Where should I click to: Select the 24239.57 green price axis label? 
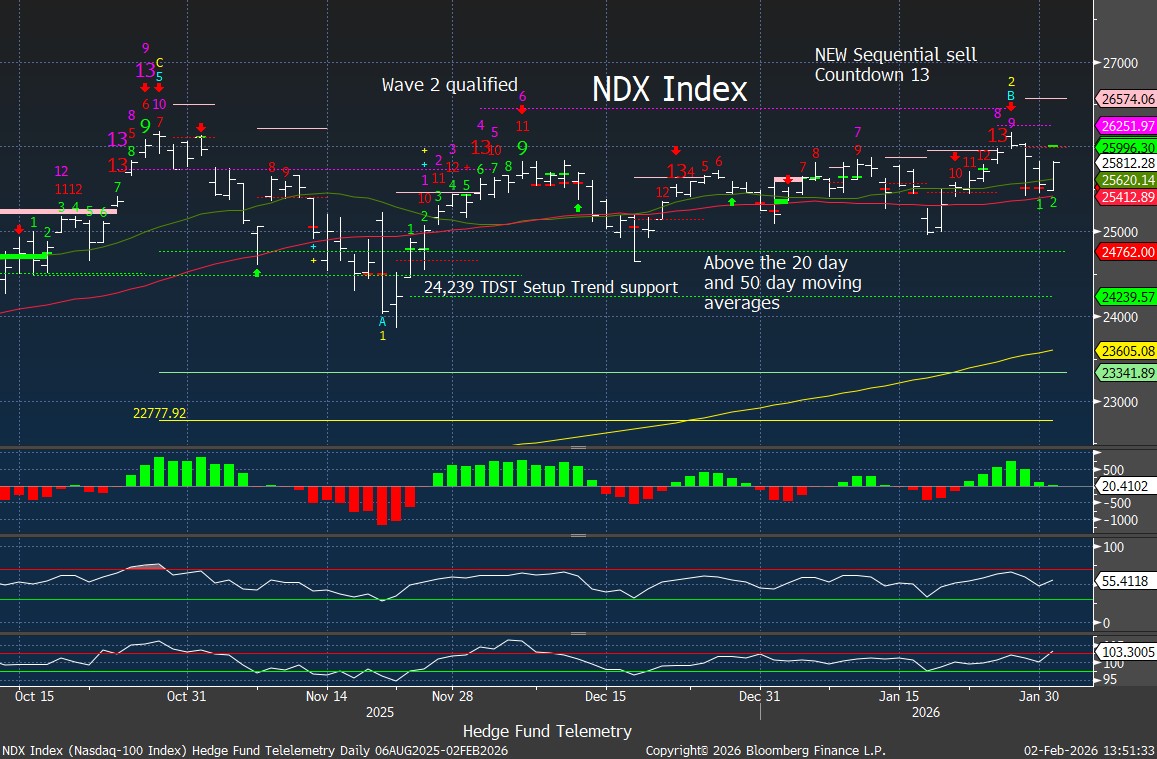1127,297
